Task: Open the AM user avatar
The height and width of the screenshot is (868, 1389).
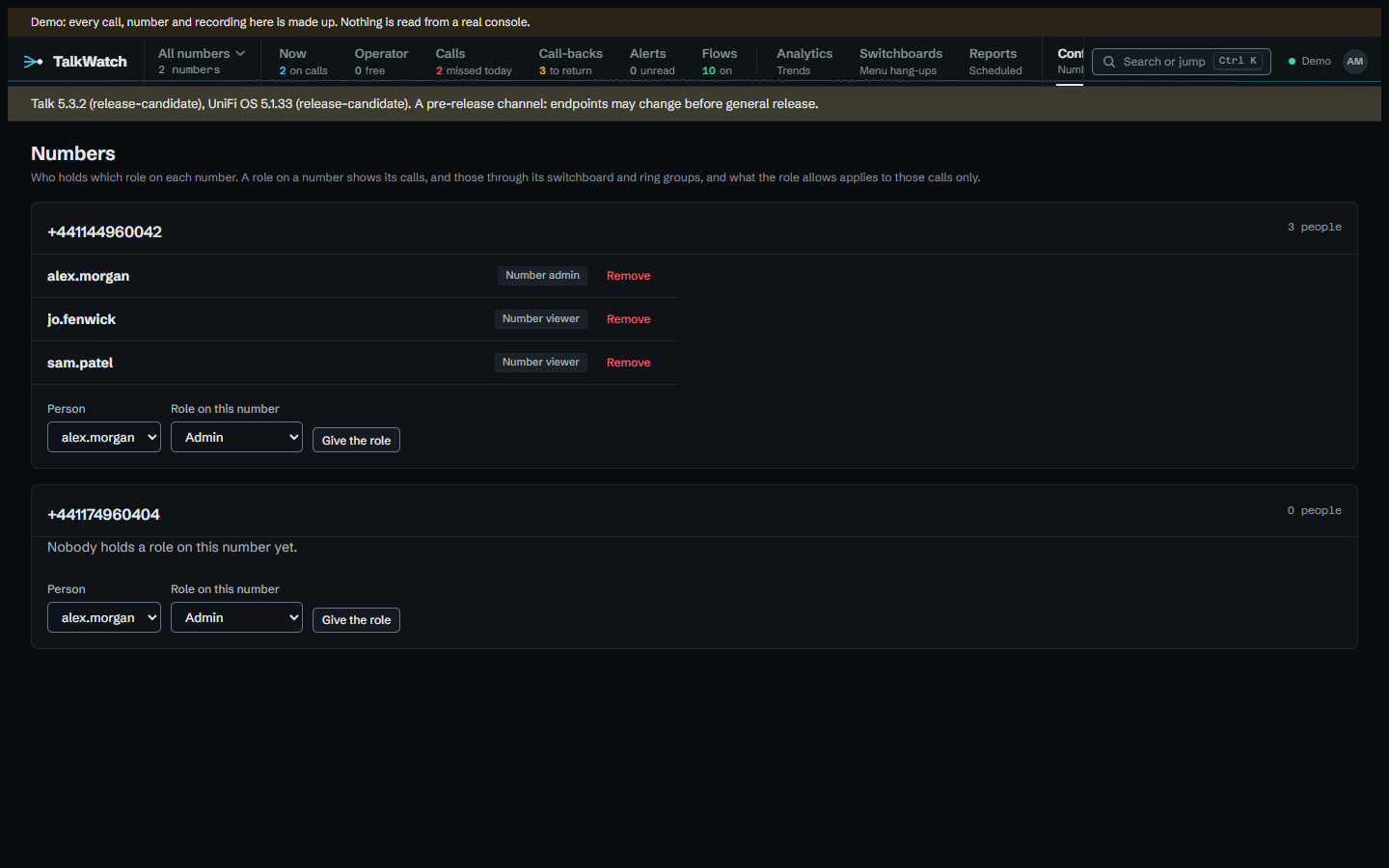Action: pyautogui.click(x=1355, y=62)
